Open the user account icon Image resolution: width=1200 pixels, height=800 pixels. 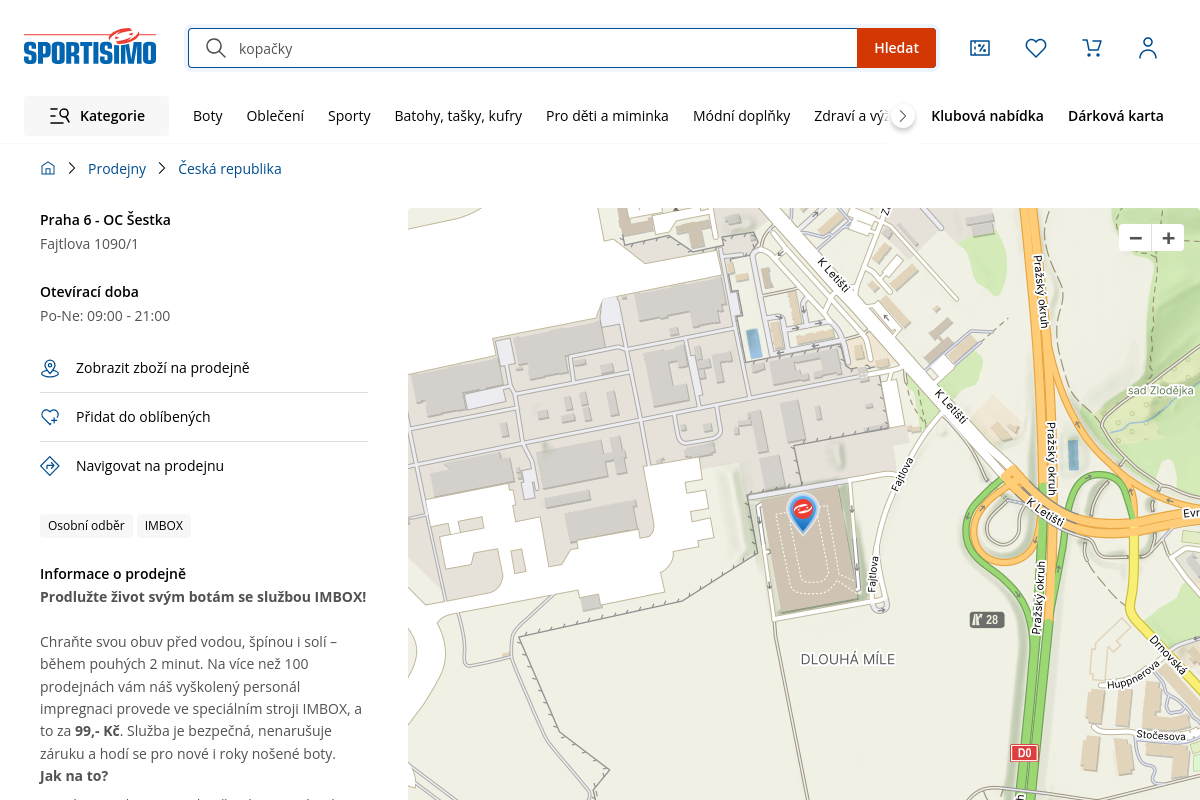(x=1148, y=48)
